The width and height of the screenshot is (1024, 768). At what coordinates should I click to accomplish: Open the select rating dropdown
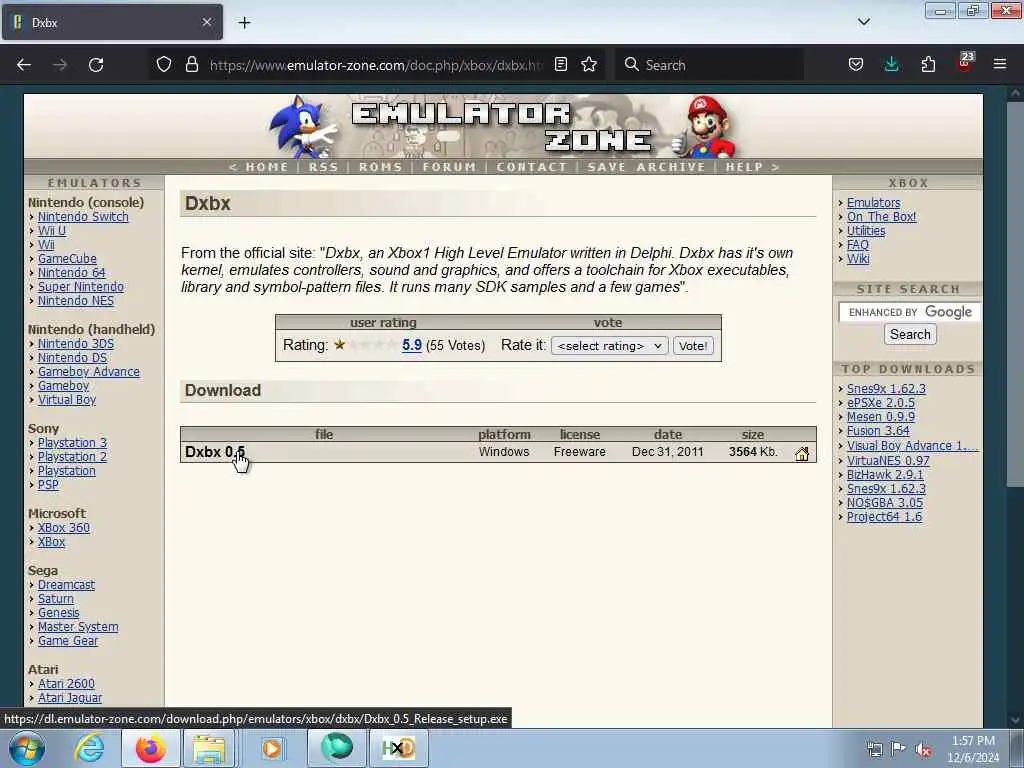609,346
